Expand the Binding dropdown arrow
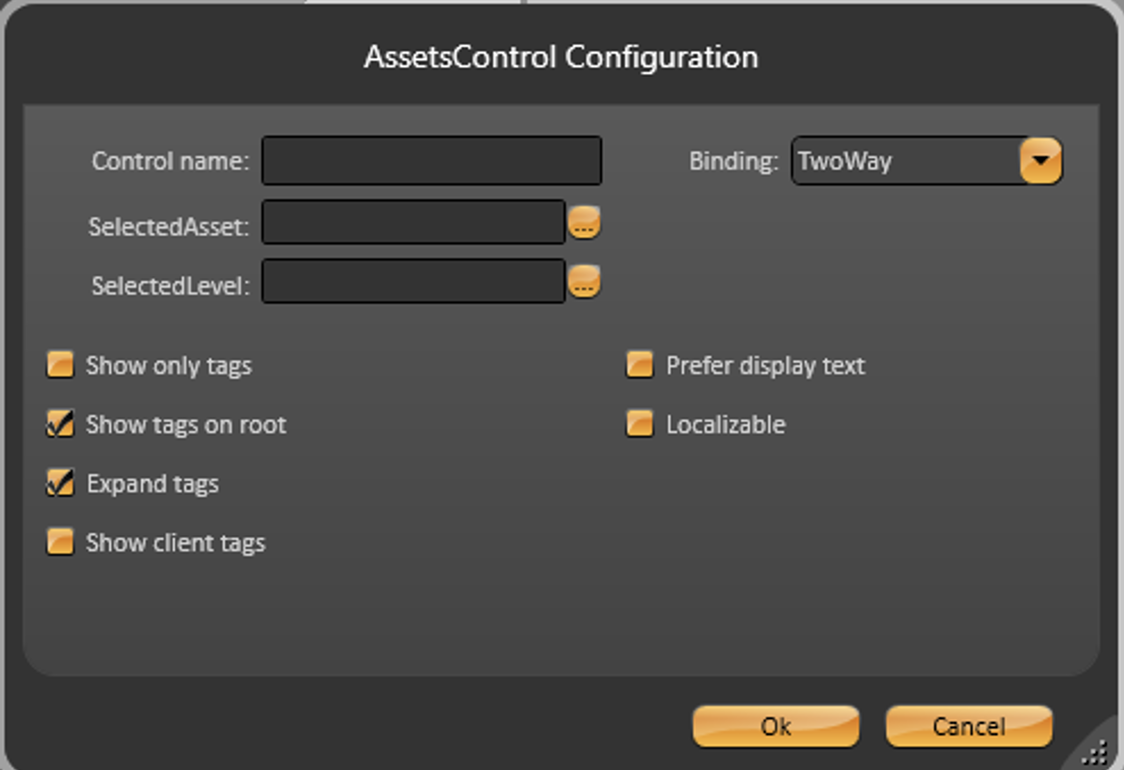Viewport: 1124px width, 770px height. click(1040, 161)
